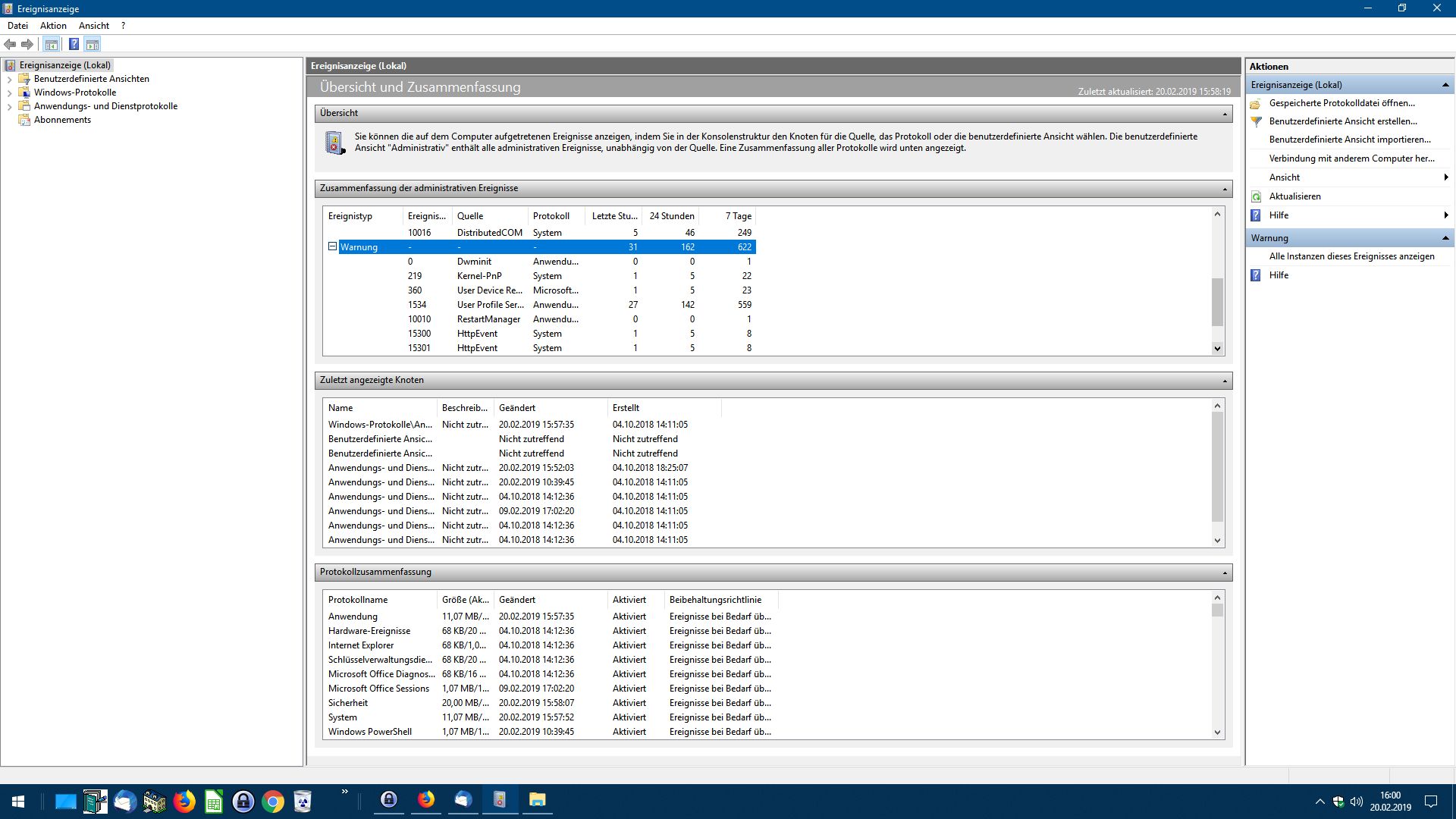Expand the Windows-Protokolle tree node
1456x819 pixels.
click(9, 93)
